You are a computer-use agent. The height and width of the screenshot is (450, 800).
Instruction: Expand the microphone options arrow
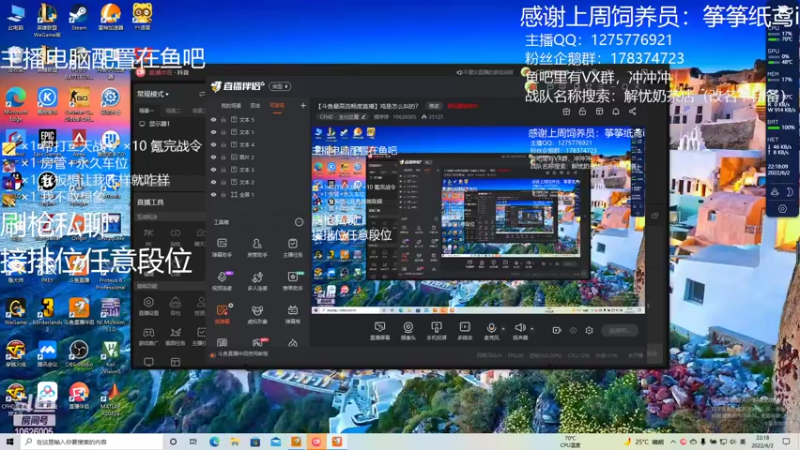504,329
